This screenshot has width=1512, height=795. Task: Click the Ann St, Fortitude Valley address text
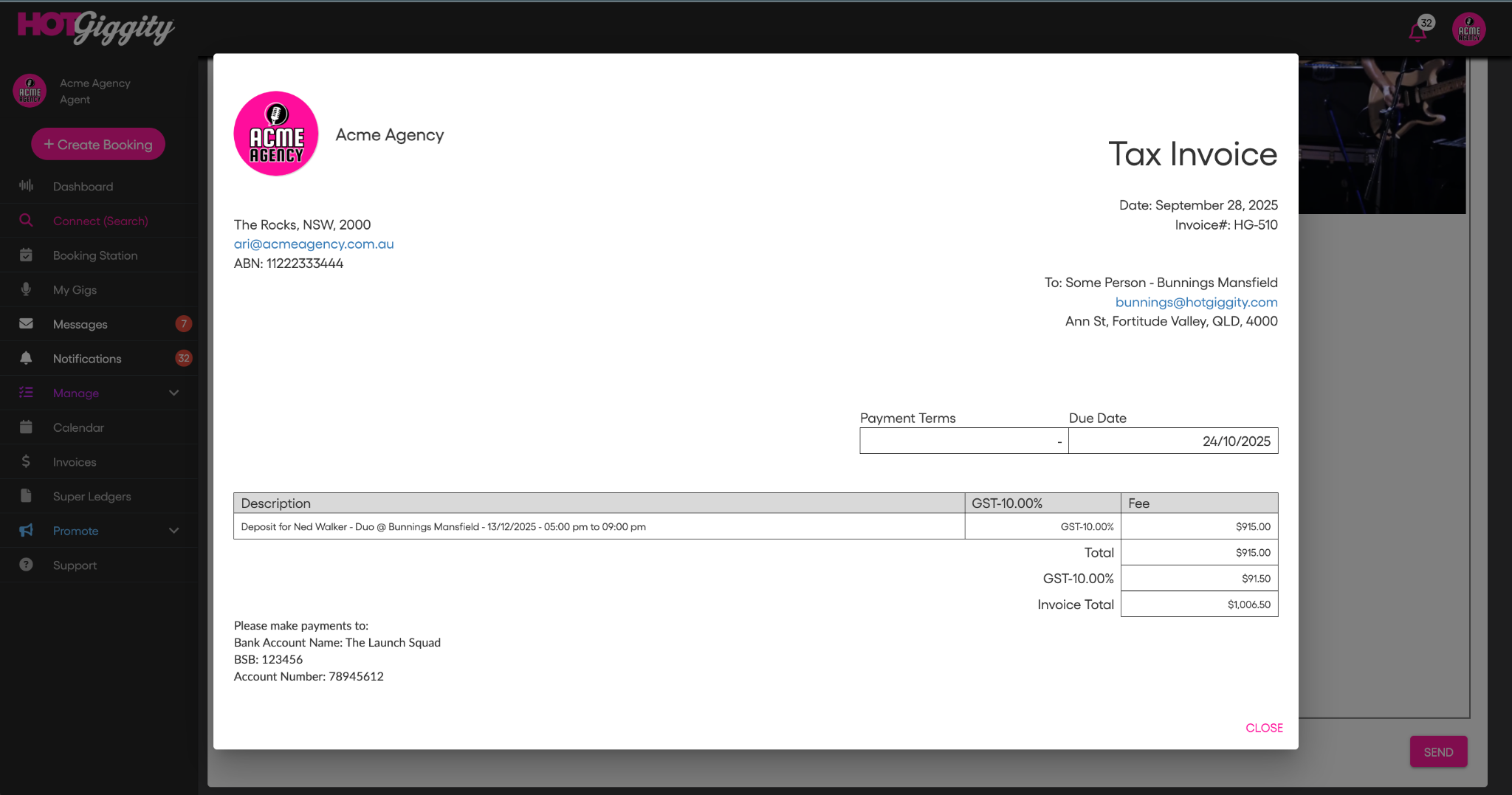(1171, 322)
